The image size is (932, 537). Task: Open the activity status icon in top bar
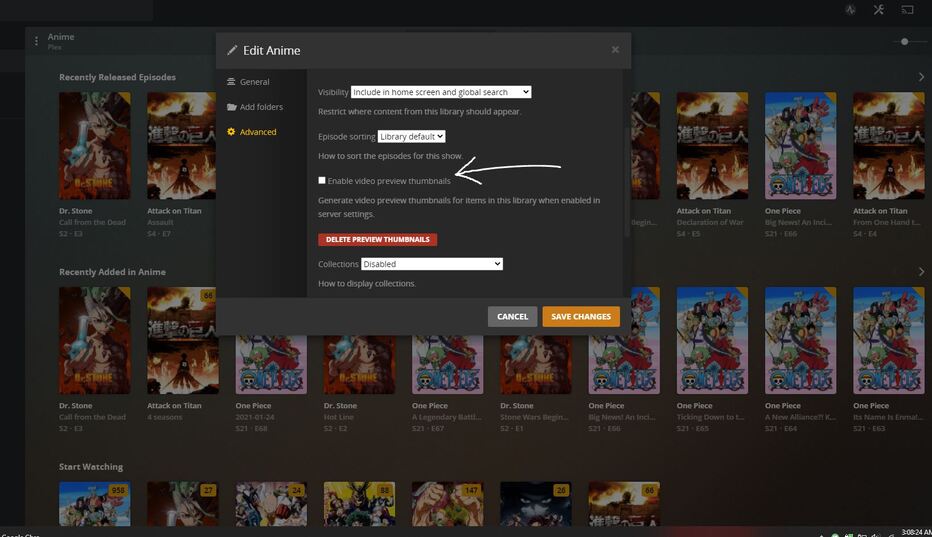[851, 10]
